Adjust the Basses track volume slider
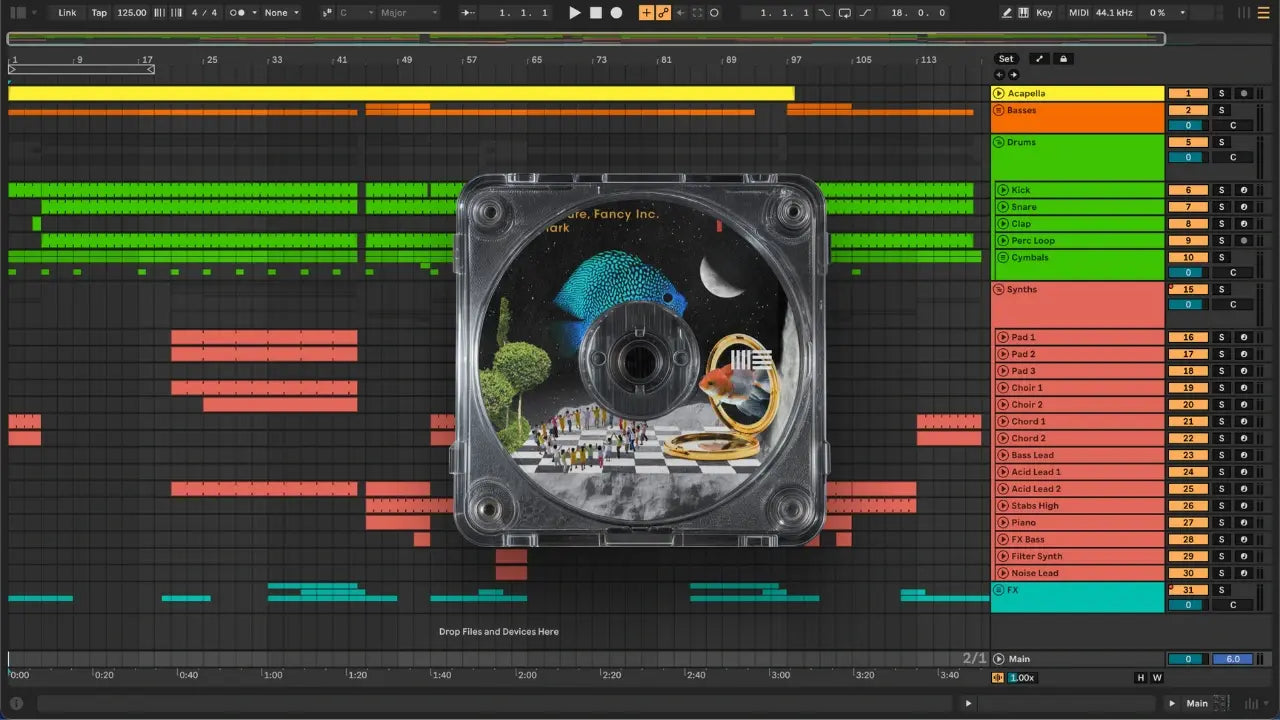1280x720 pixels. tap(1187, 126)
